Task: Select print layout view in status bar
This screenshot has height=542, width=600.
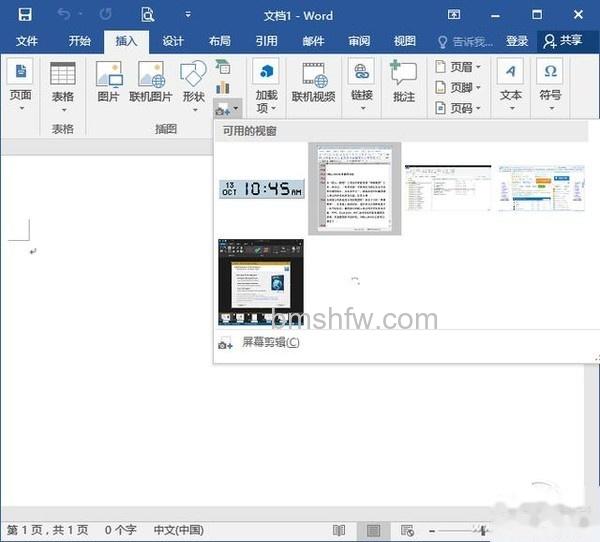Action: pyautogui.click(x=373, y=531)
